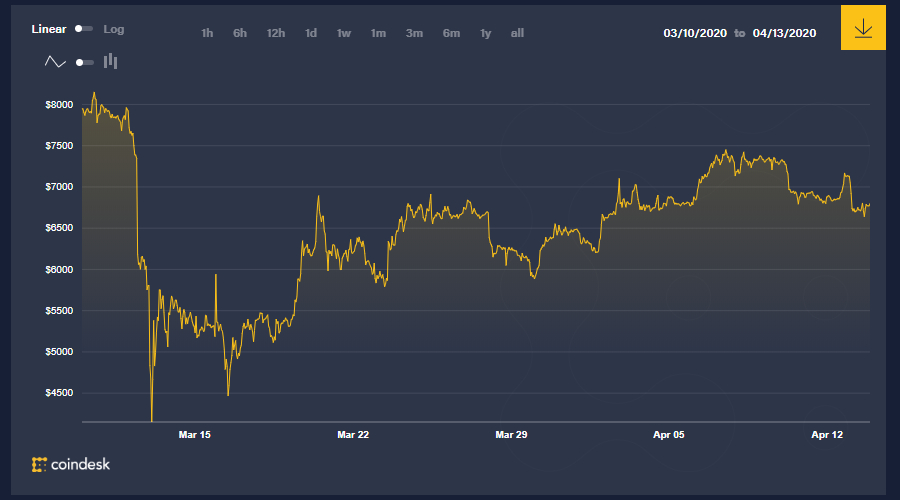Select the 1w time range
Viewport: 900px width, 500px height.
point(344,34)
